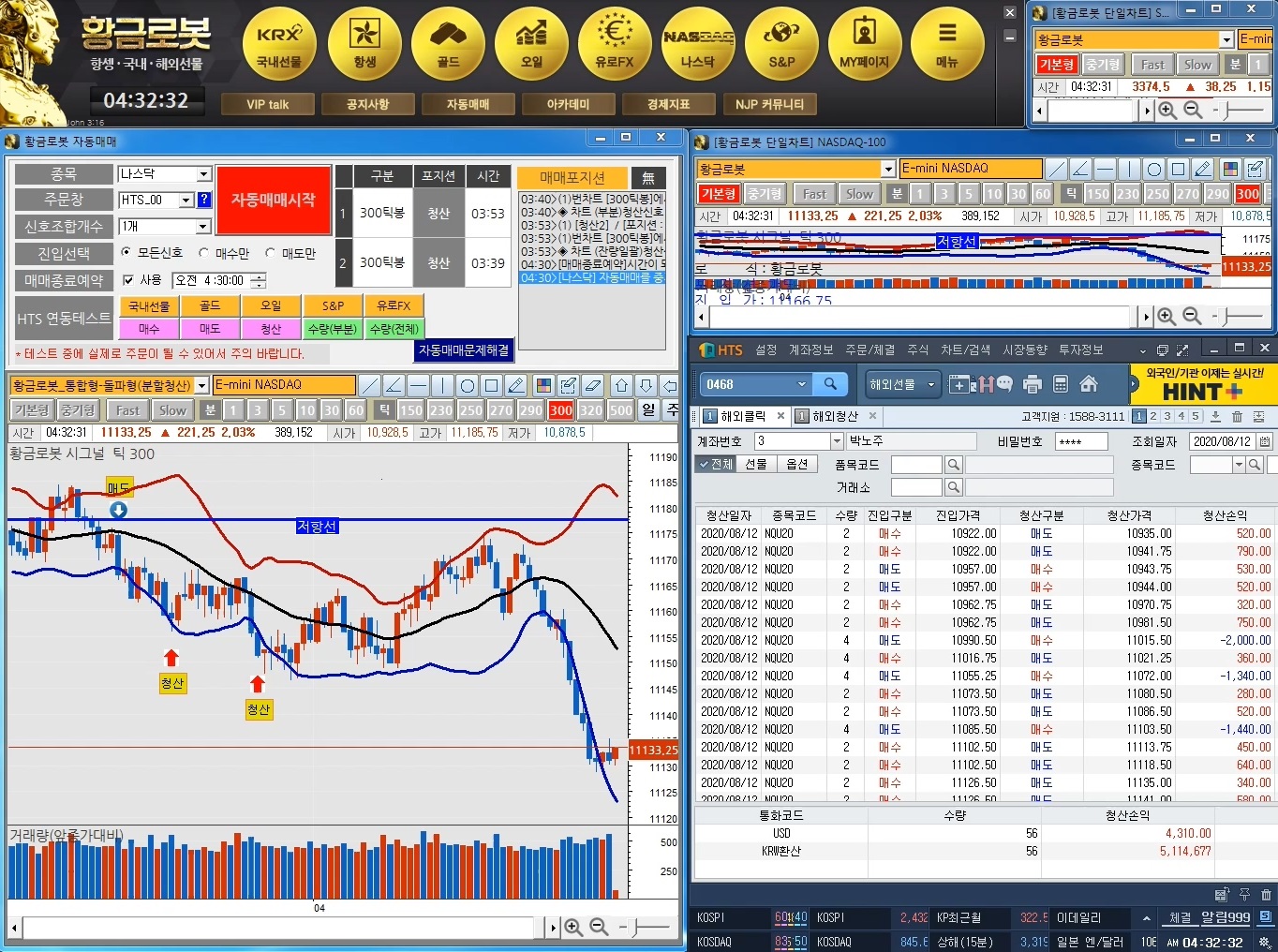Toggle 기본형 mode in NASDAQ-100 chart window
Screen dimensions: 1278x952
click(719, 194)
